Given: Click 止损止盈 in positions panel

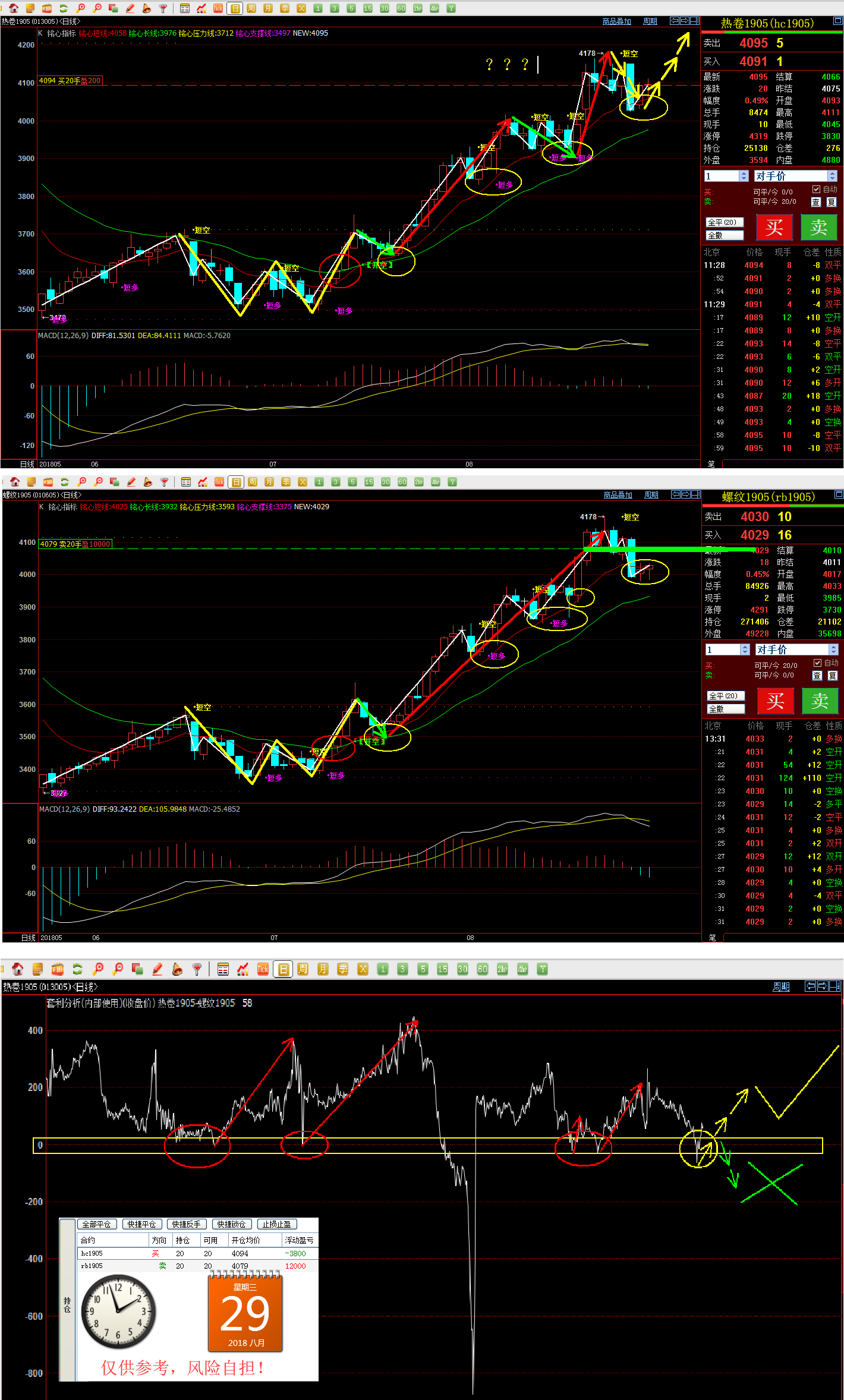Looking at the screenshot, I should (x=277, y=1224).
